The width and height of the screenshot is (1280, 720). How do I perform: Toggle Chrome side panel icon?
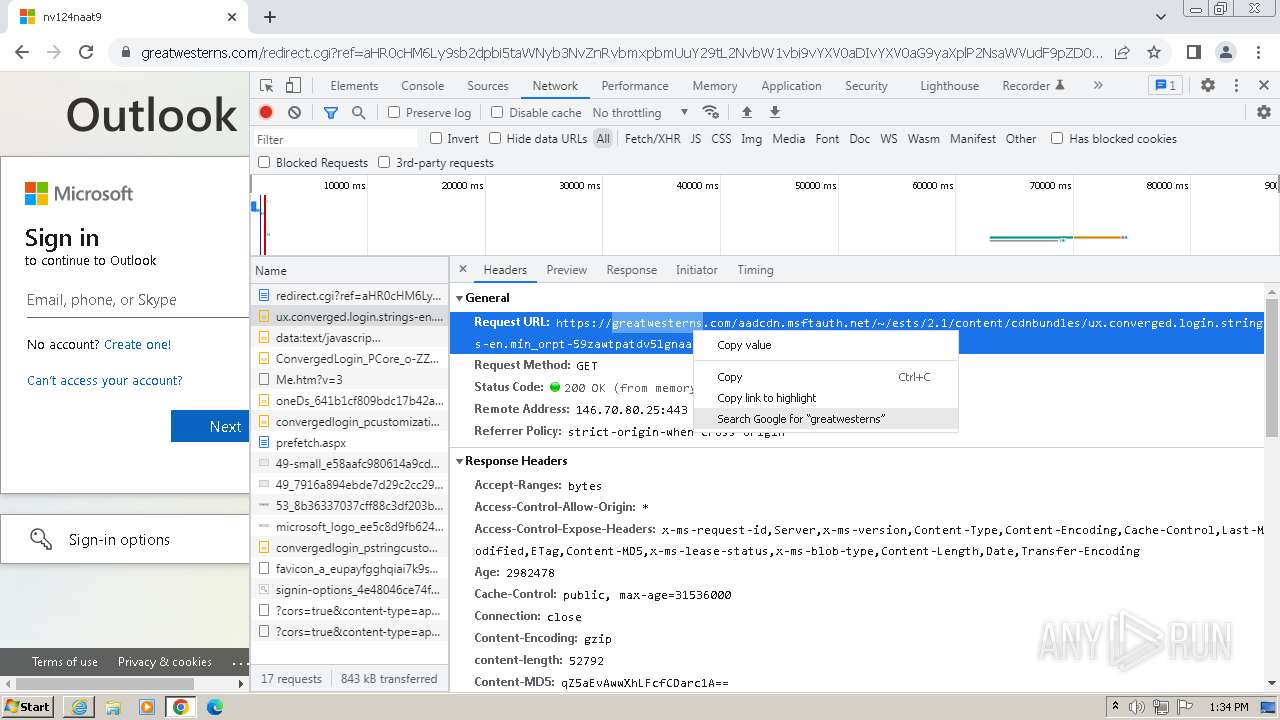pyautogui.click(x=1193, y=52)
